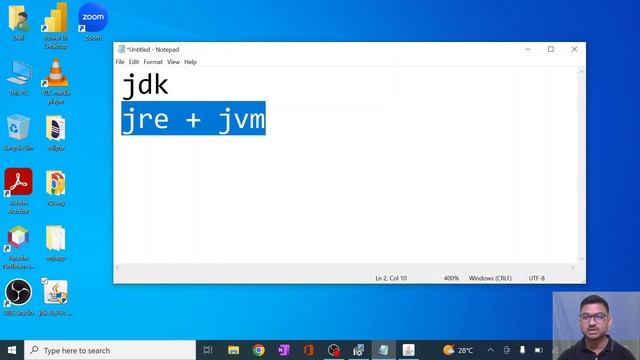Screen dimensions: 640x360
Task: Click the microphone tray icon
Action: coord(522,350)
